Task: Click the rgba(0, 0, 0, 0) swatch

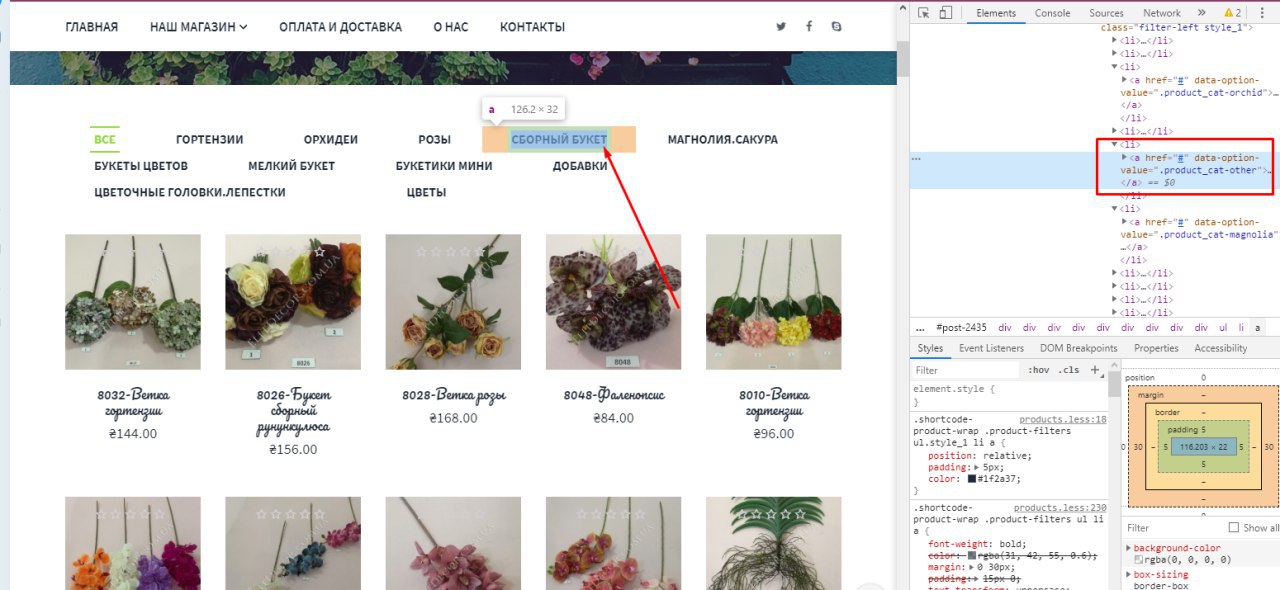Action: coord(1139,560)
